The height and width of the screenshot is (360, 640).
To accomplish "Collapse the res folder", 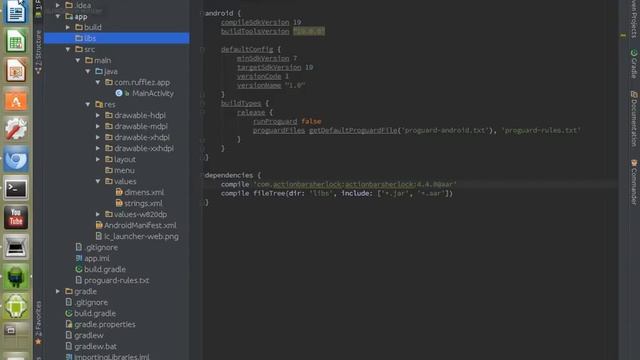I will [88, 104].
